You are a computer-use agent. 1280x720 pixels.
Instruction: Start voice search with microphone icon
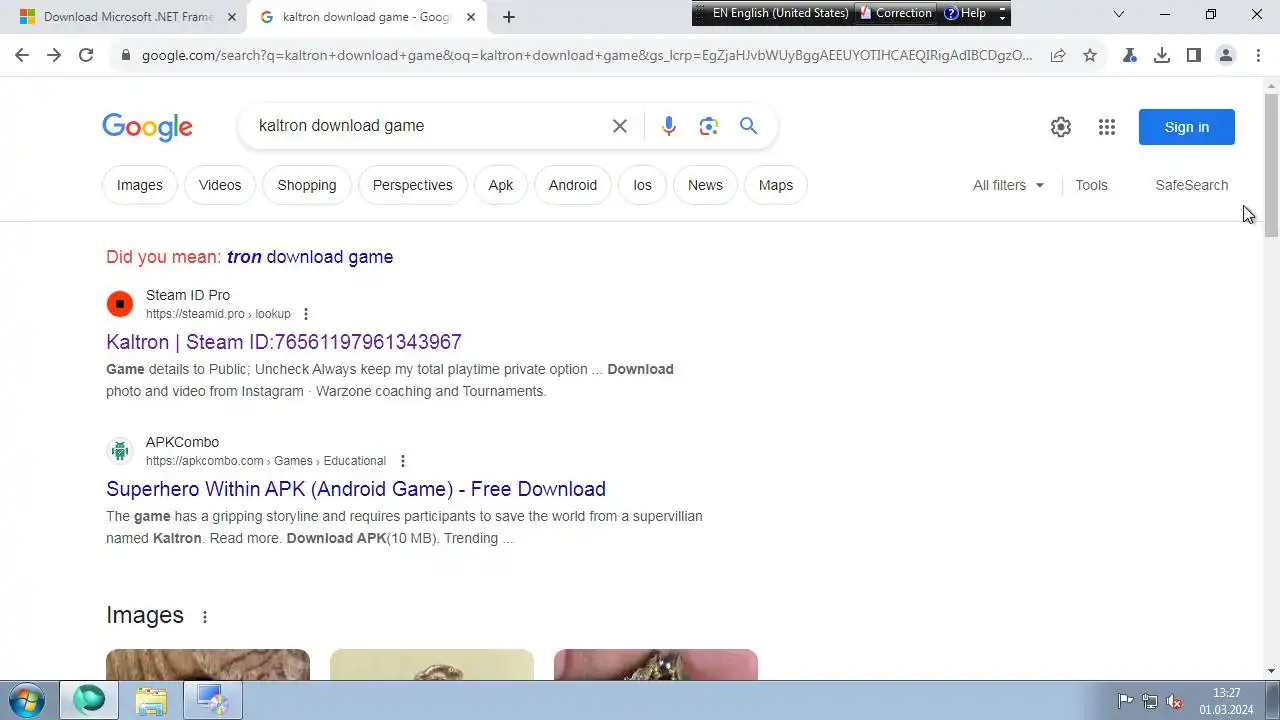[669, 126]
